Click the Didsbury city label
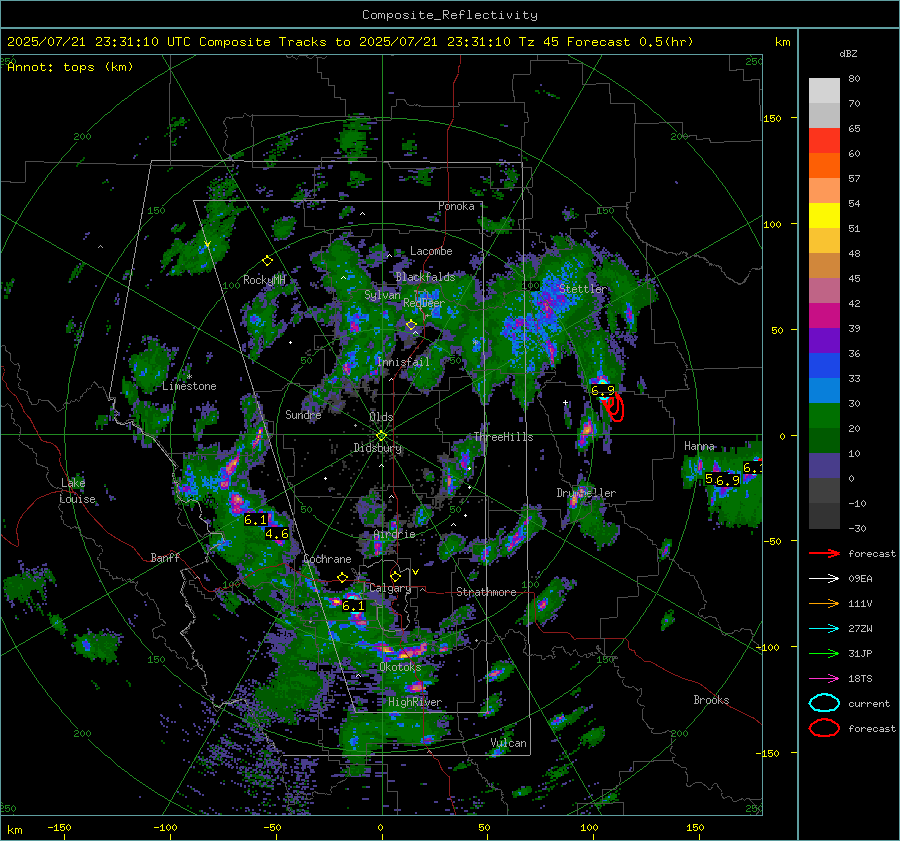 378,448
